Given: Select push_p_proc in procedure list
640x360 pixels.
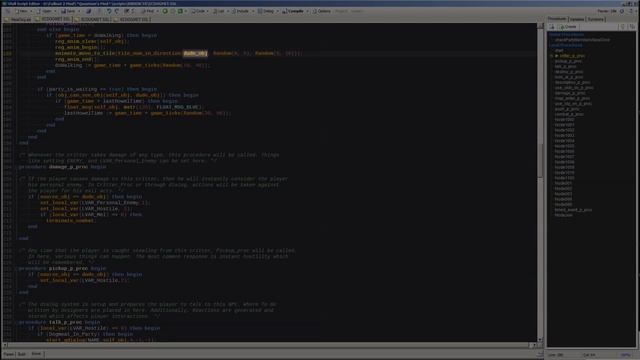Looking at the screenshot, I should click(x=567, y=109).
